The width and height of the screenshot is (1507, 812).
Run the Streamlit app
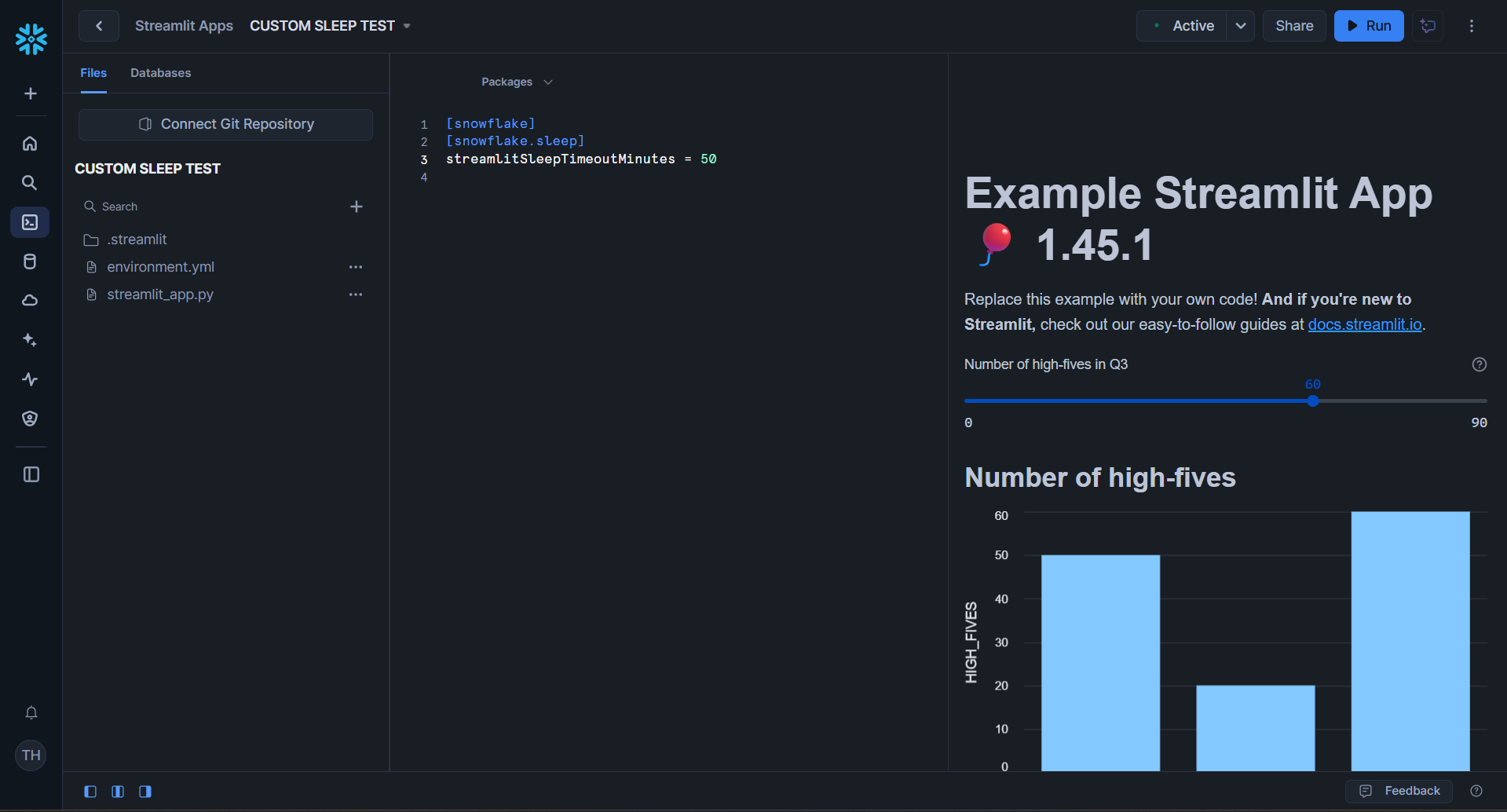[x=1369, y=26]
